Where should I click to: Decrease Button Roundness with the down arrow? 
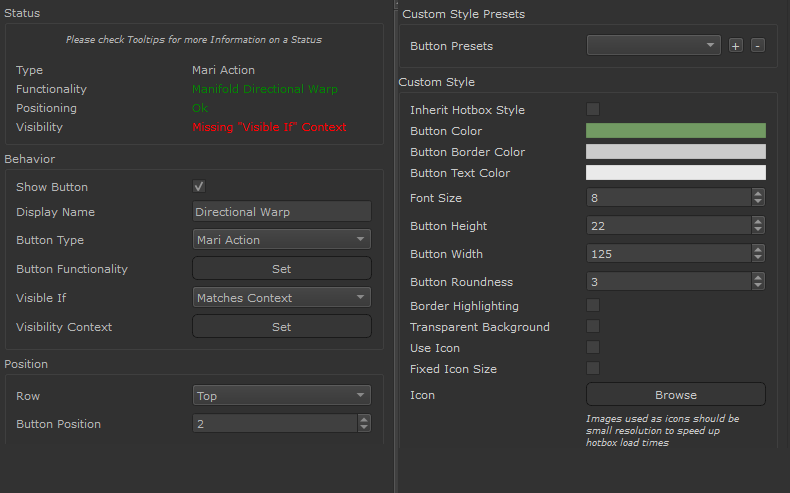[x=758, y=286]
